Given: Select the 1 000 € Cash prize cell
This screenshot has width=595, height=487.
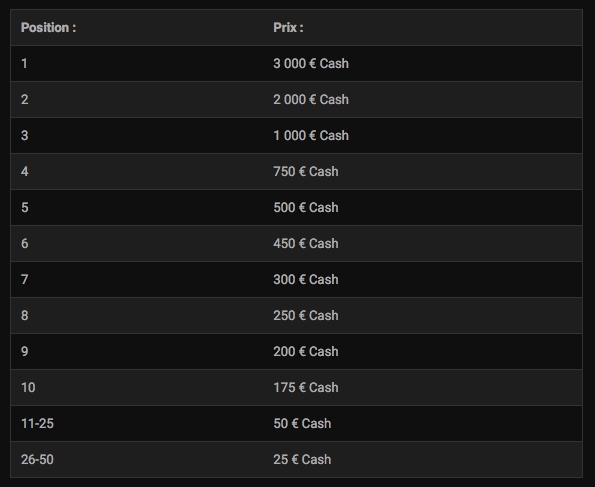Looking at the screenshot, I should 311,136.
